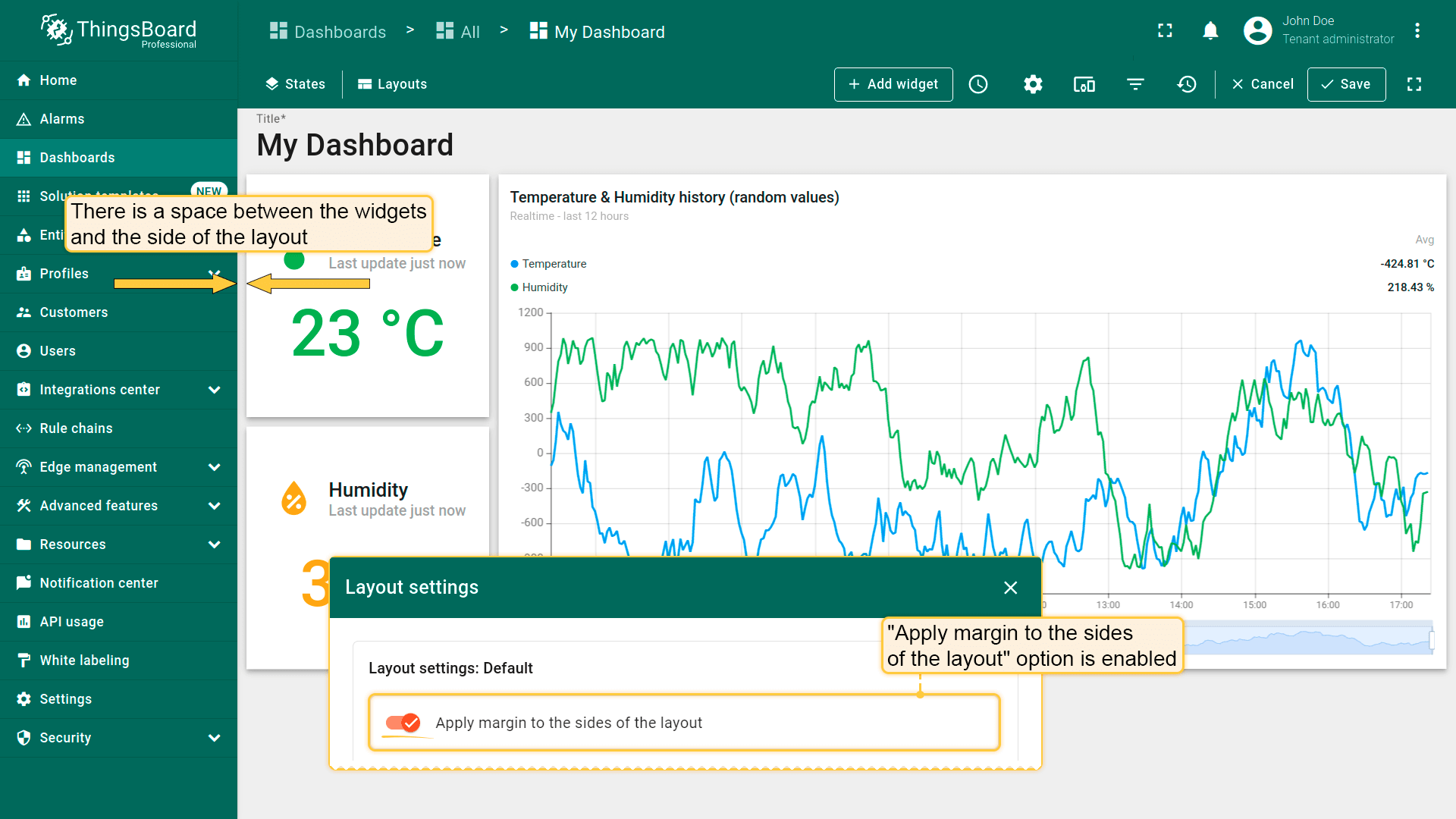Disable Apply margin to layout sides toggle

tap(403, 723)
